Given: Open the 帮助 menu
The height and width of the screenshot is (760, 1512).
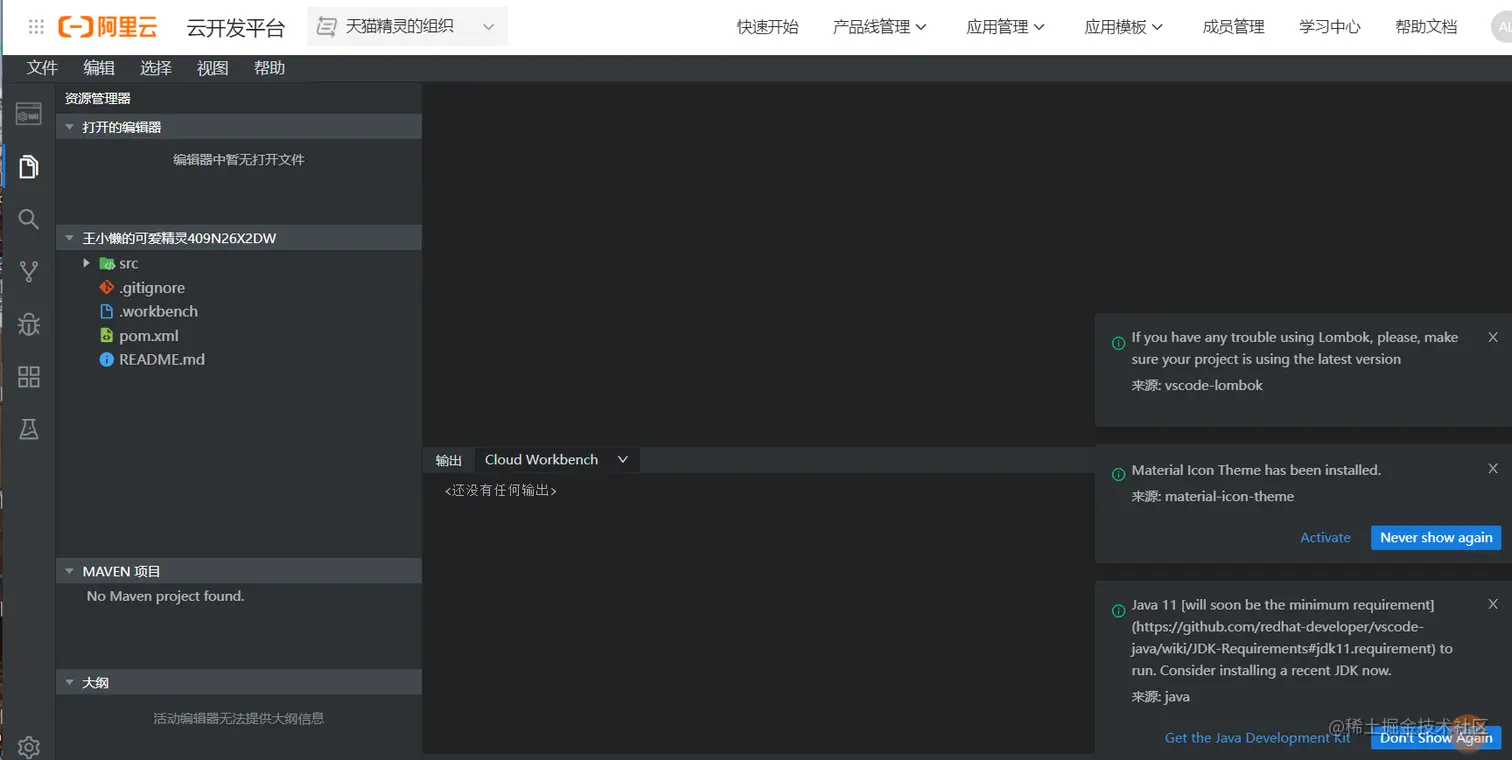Looking at the screenshot, I should (269, 68).
